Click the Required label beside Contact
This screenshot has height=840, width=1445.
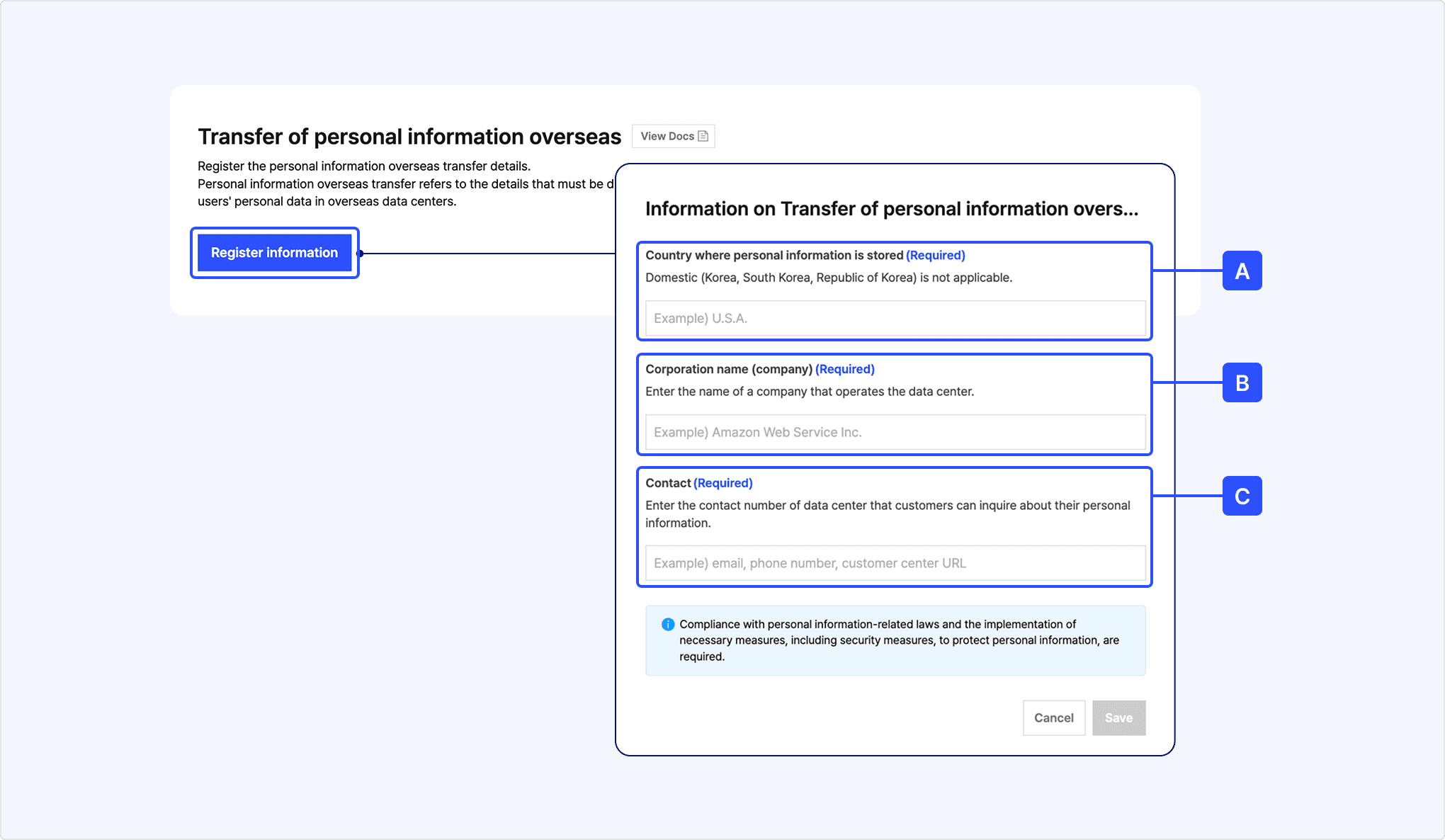(x=722, y=483)
